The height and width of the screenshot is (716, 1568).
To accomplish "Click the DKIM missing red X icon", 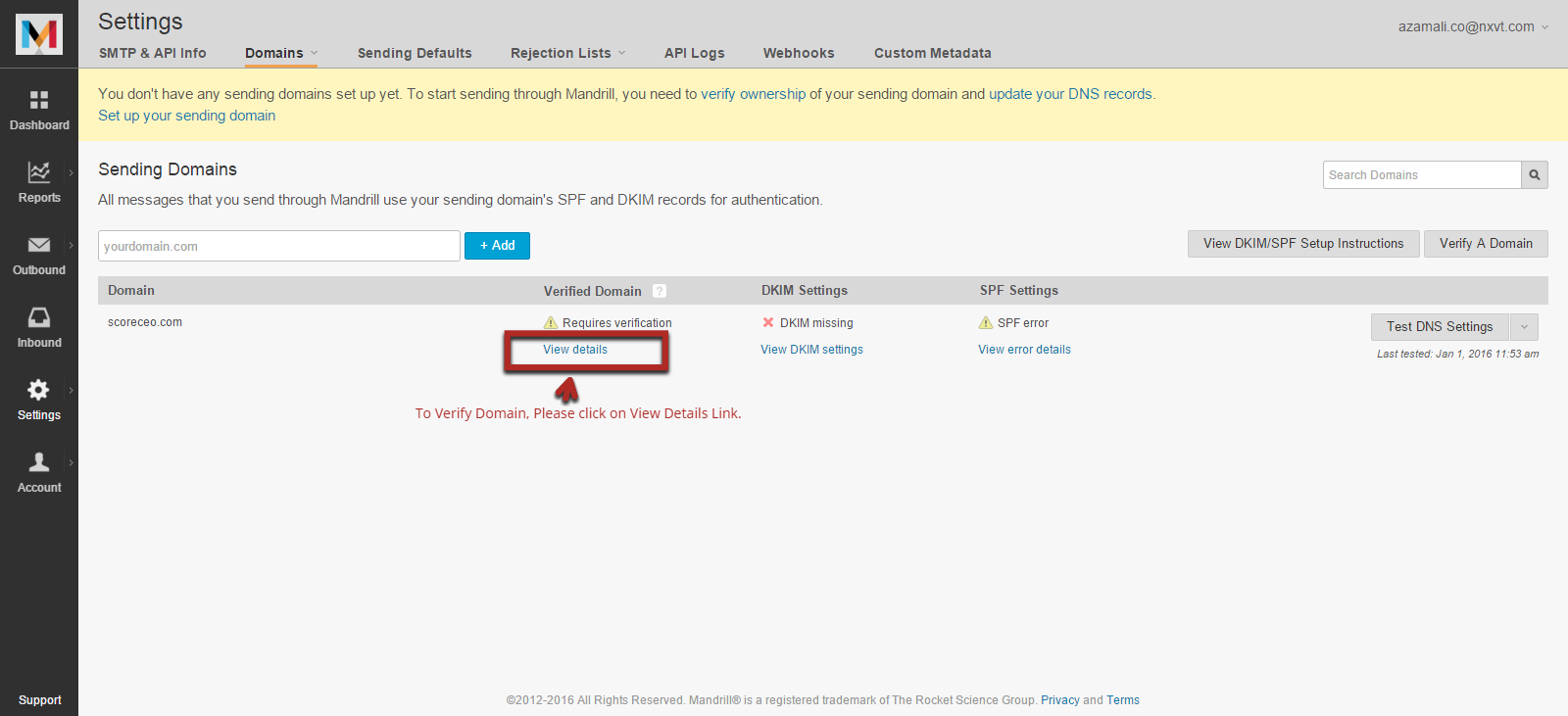I will coord(768,322).
